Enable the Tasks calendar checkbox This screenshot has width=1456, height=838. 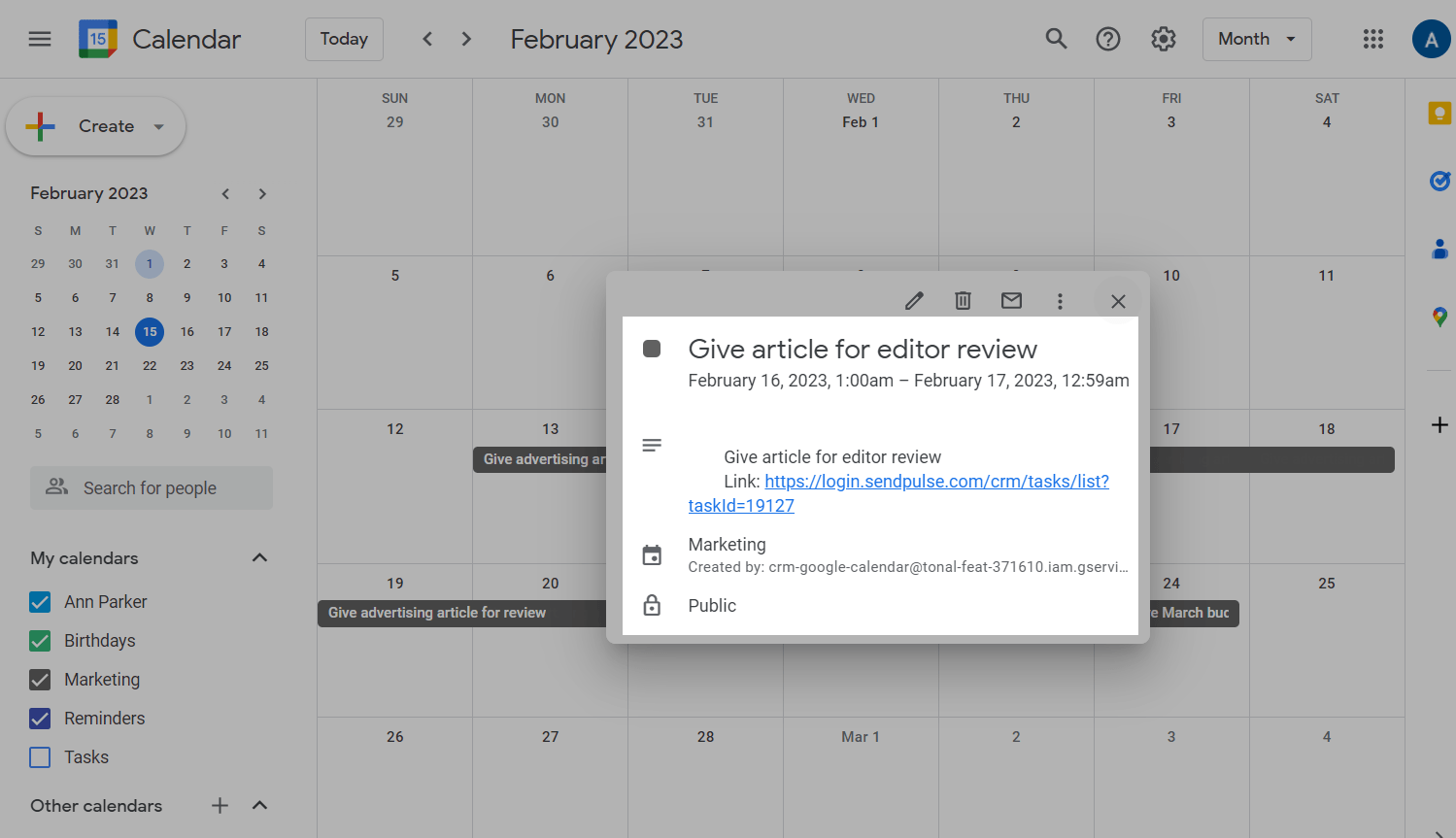[x=40, y=757]
